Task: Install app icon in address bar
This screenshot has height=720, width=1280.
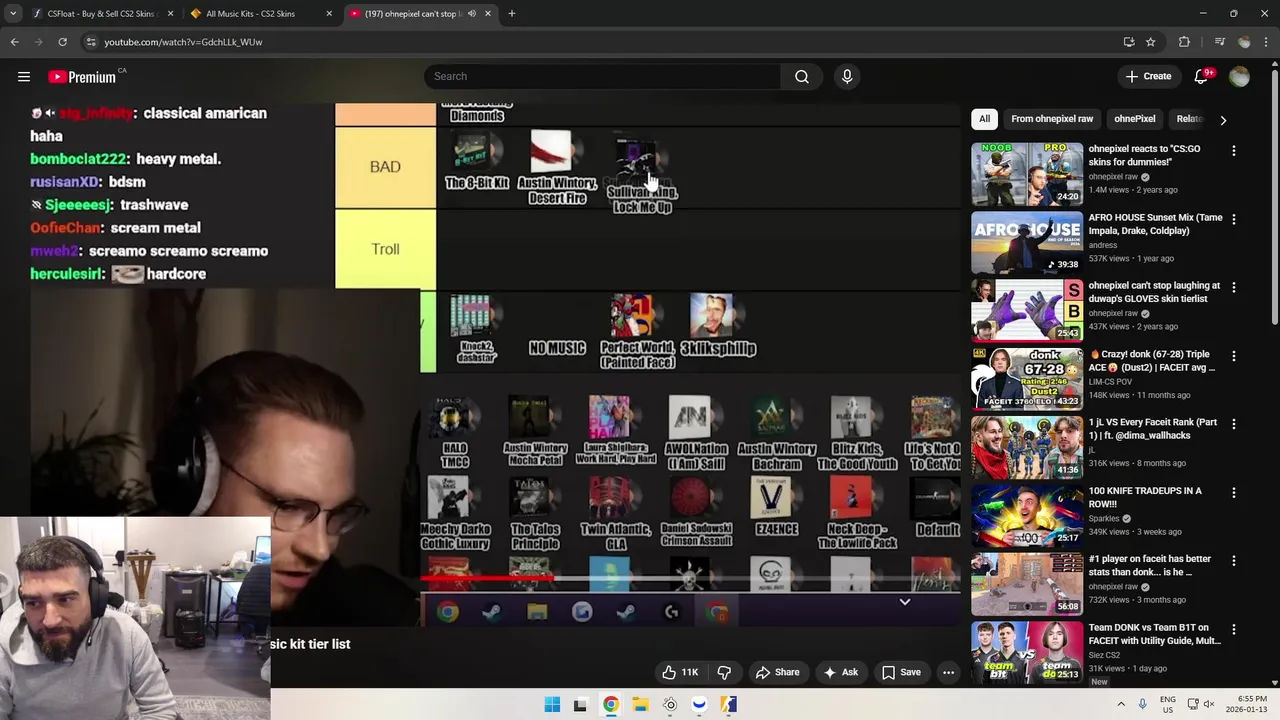Action: coord(1129,42)
